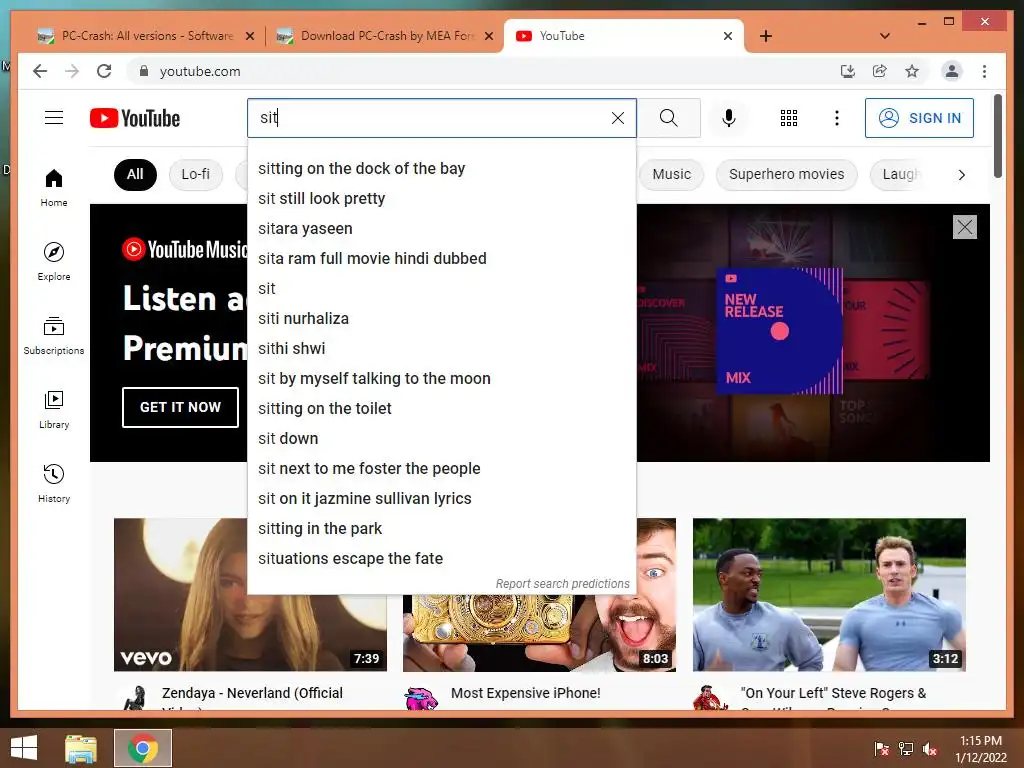Click the SIGN IN button
This screenshot has height=768, width=1024.
(919, 118)
